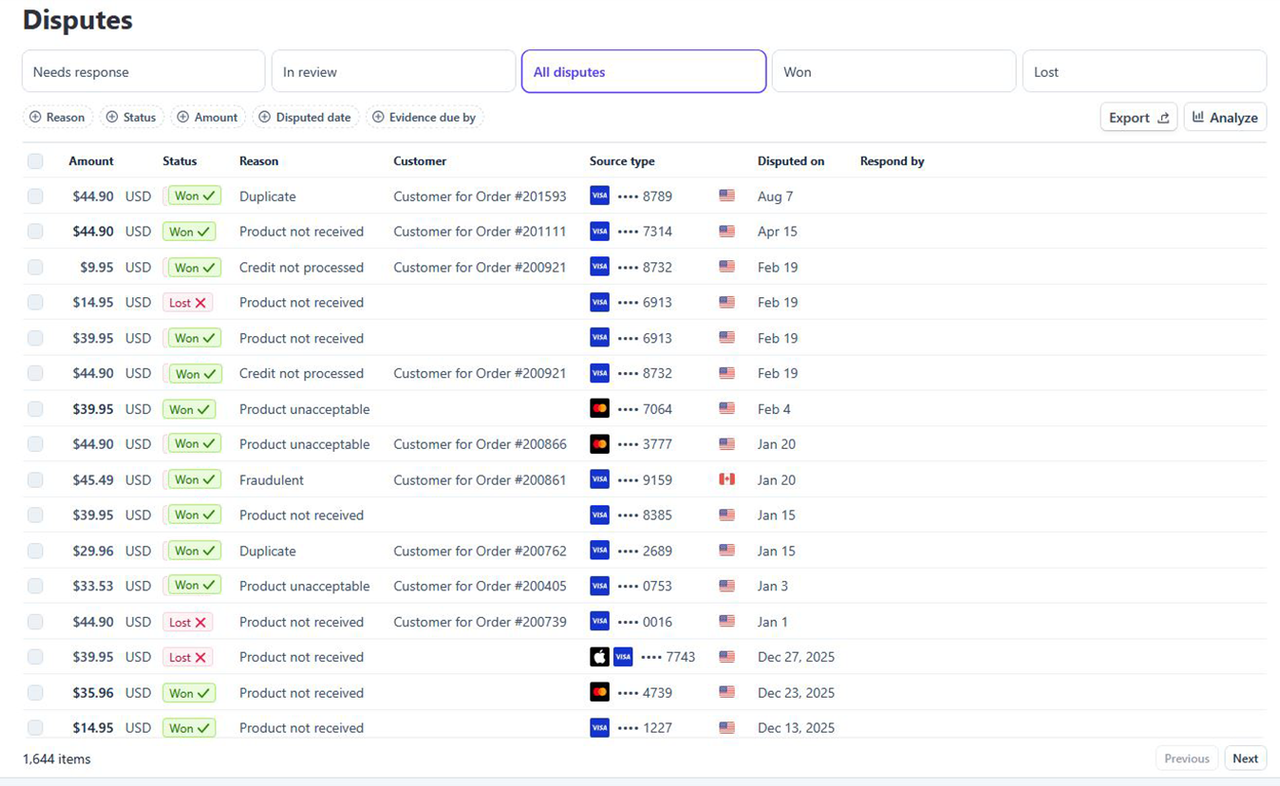This screenshot has height=786, width=1280.
Task: Check the box for the $9.95 dispute
Action: pyautogui.click(x=35, y=267)
